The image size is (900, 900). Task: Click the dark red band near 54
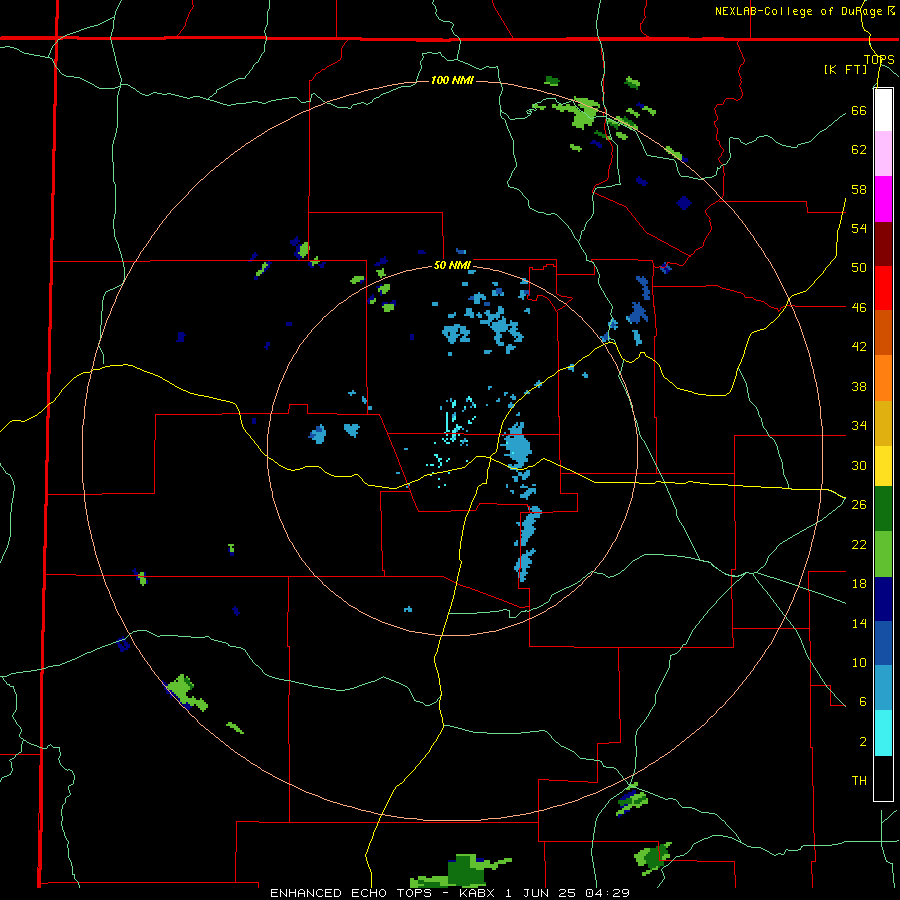point(883,244)
